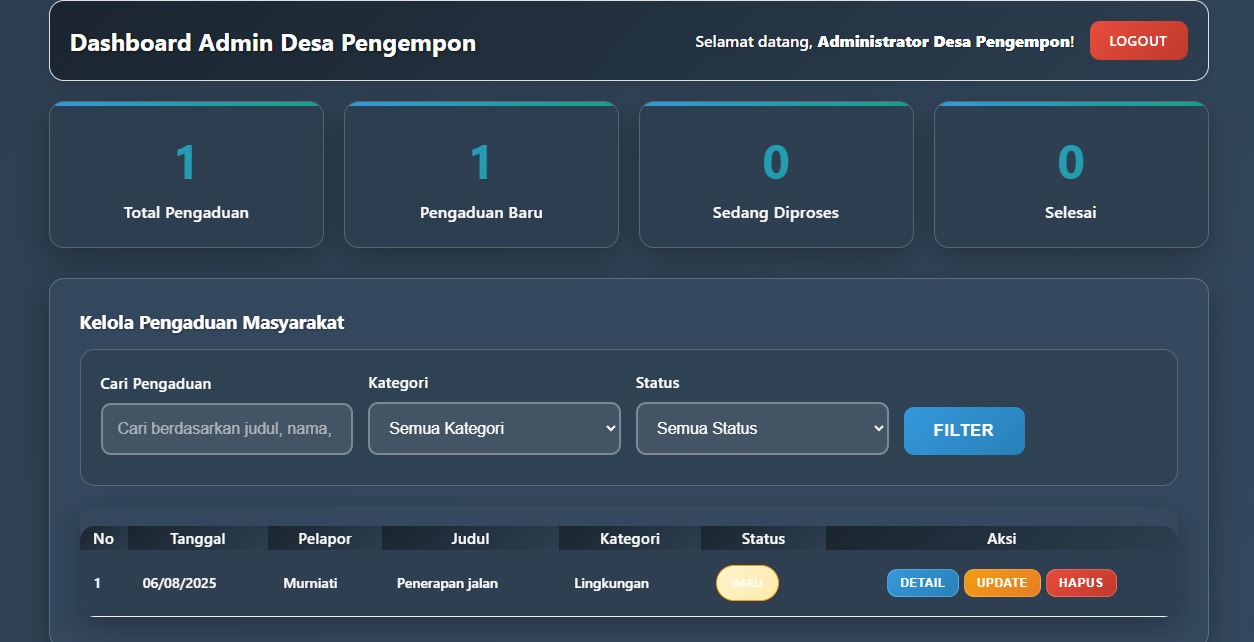
Task: Click the Status column header
Action: click(x=762, y=538)
